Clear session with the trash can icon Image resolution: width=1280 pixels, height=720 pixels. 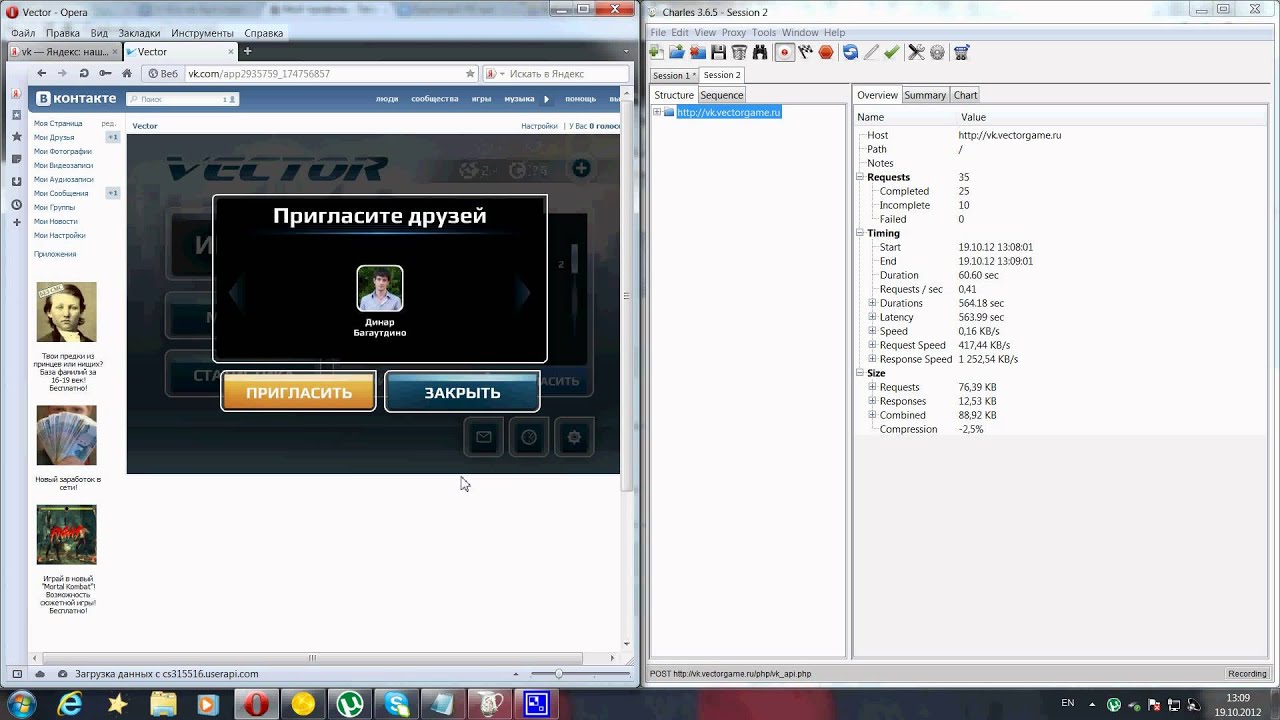(x=739, y=52)
